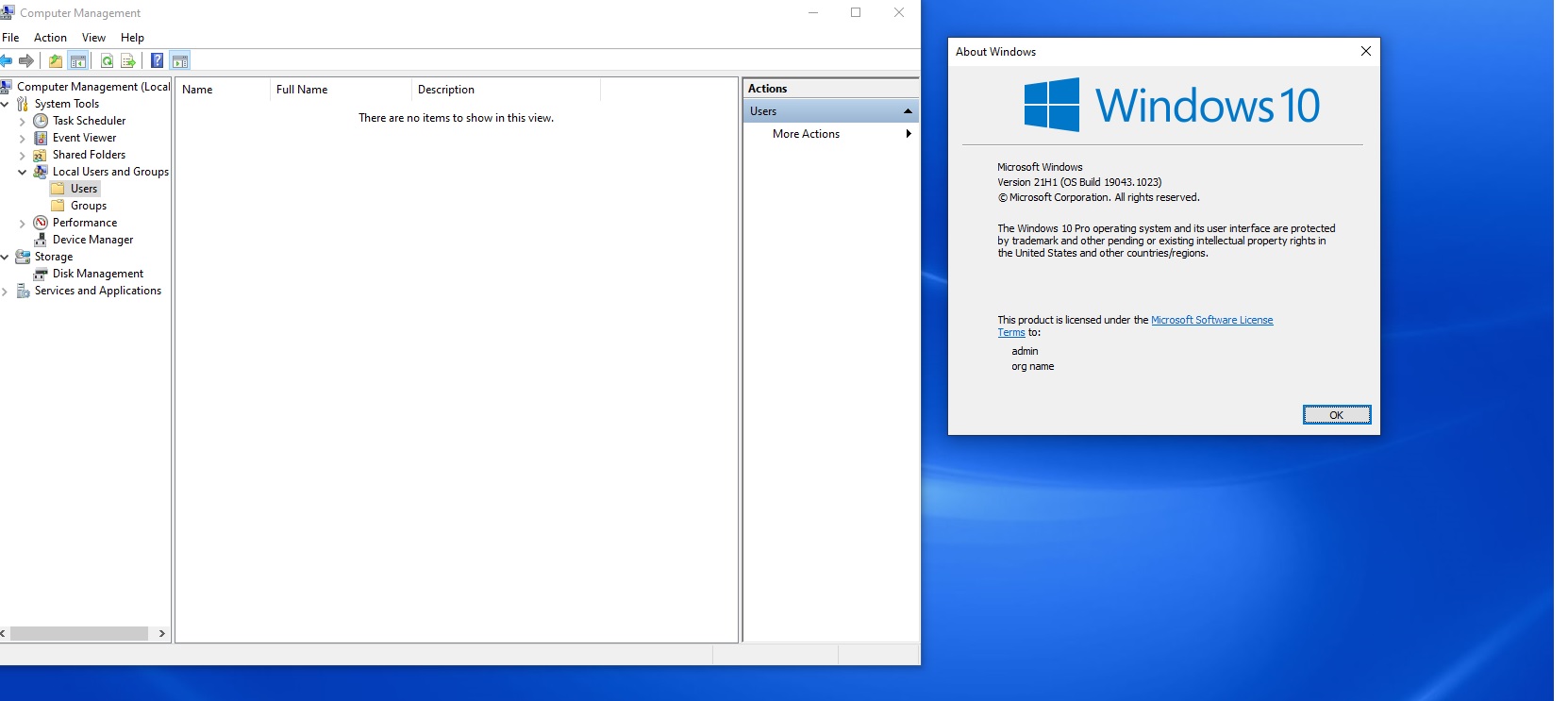Click the Services and Applications icon
Viewport: 1568px width, 701px height.
coord(23,291)
